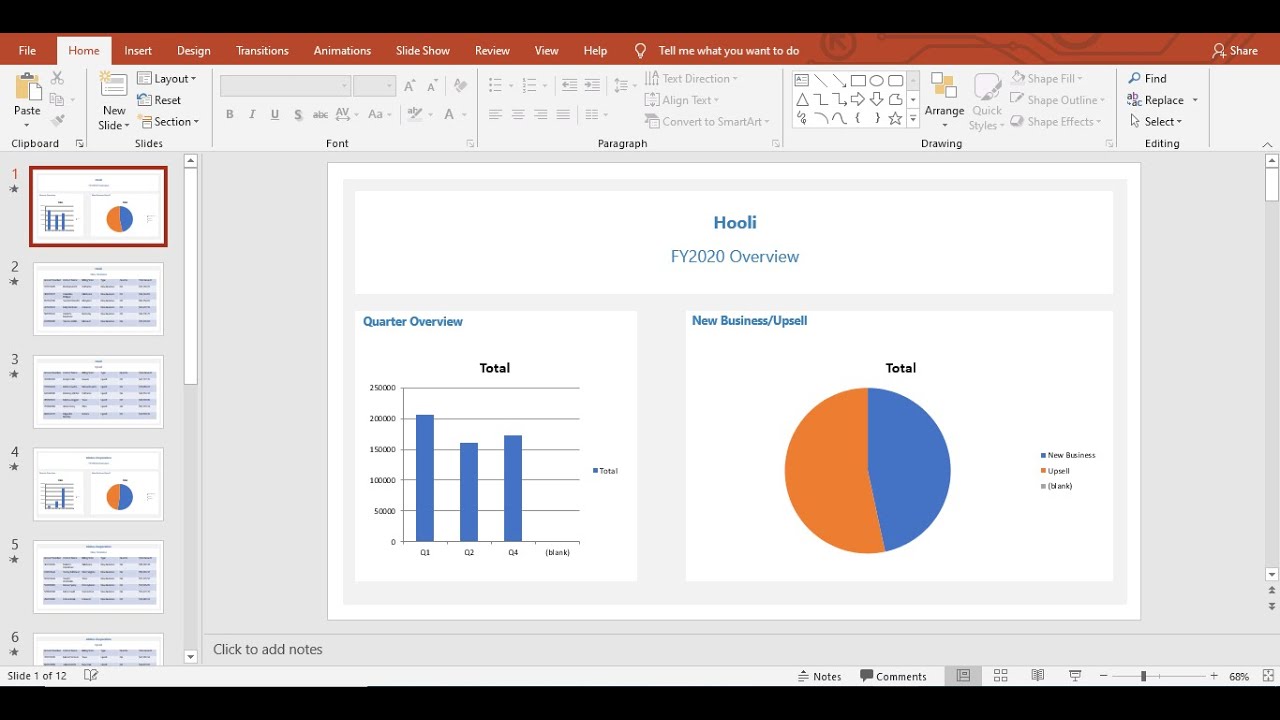Image resolution: width=1280 pixels, height=720 pixels.
Task: Click the Reset slide button
Action: 159,100
